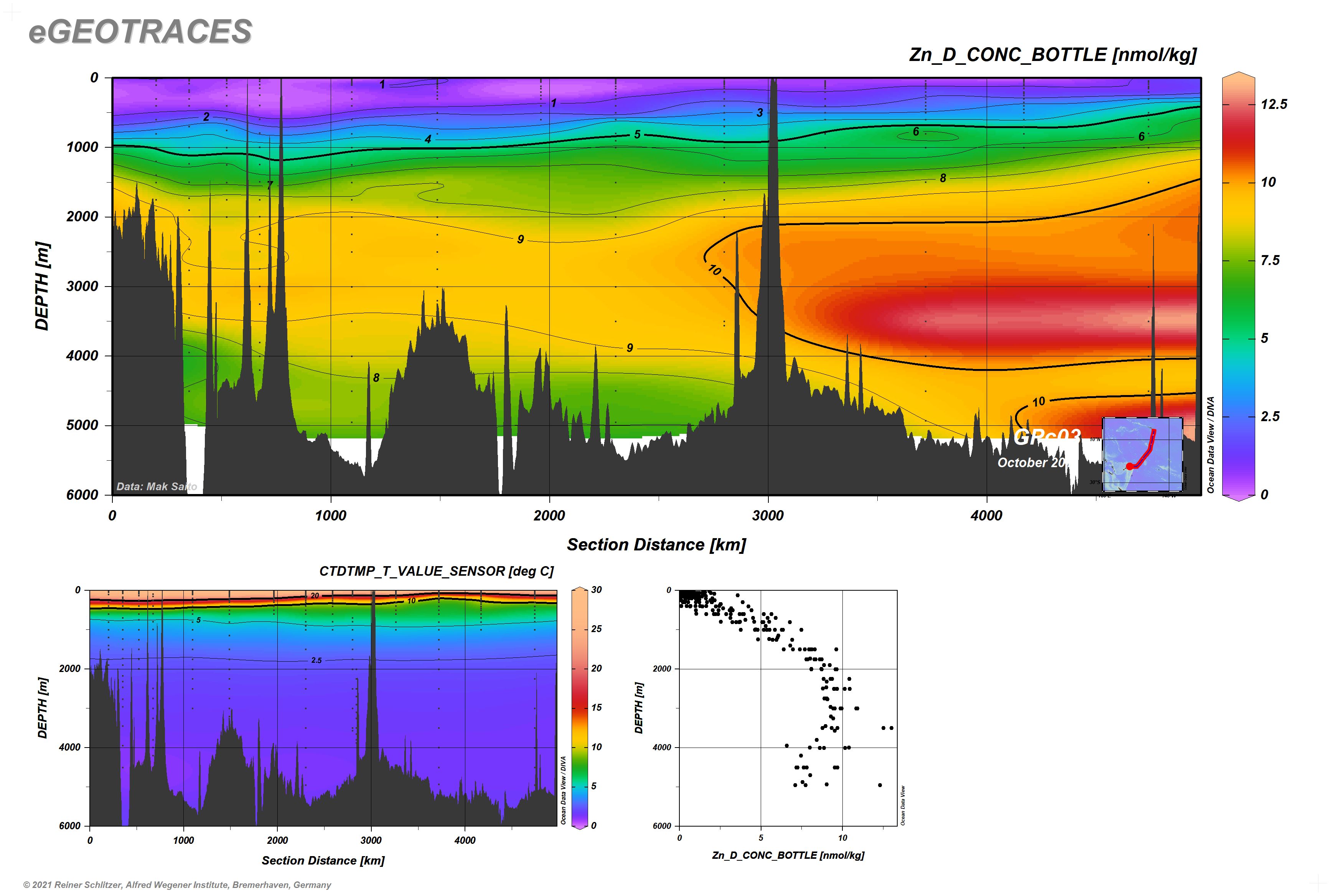Click the '9' contour label near 1900 km

point(520,239)
